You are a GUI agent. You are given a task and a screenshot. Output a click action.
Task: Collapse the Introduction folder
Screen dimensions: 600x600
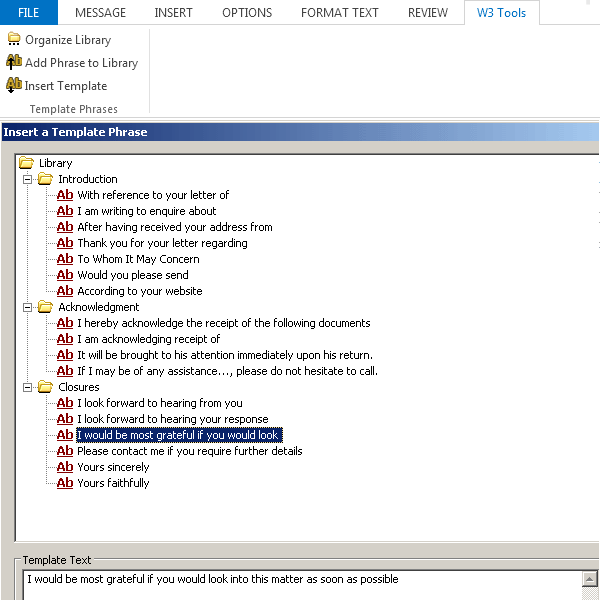point(27,179)
